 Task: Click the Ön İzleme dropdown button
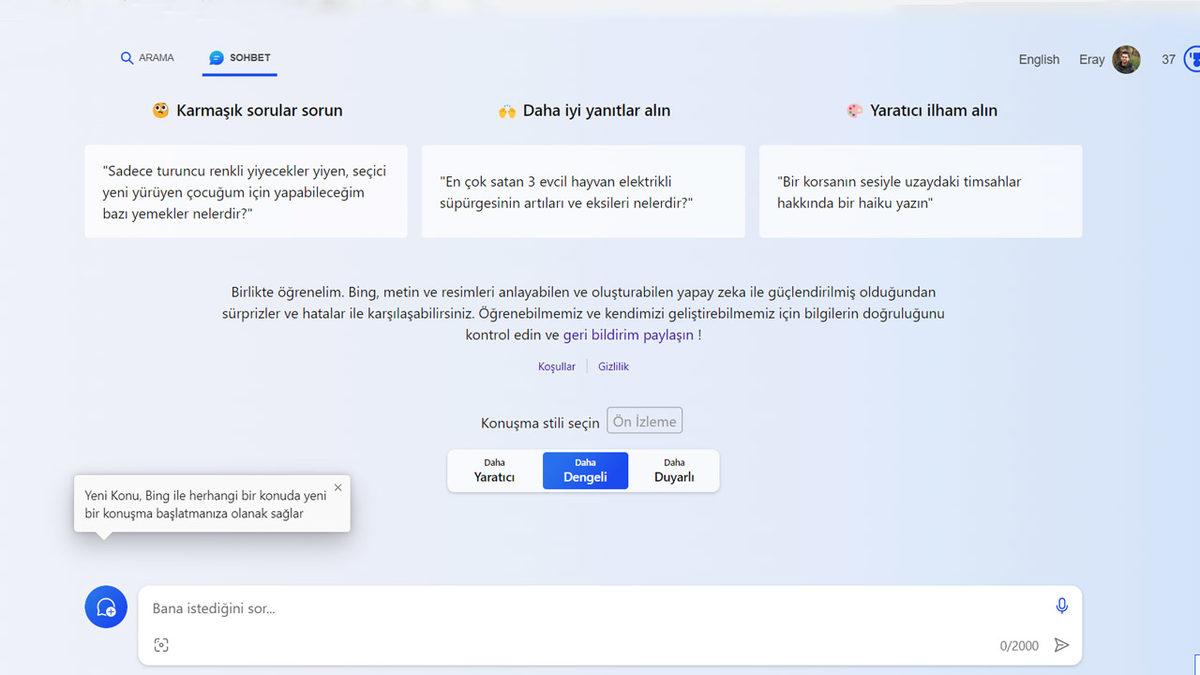point(644,420)
